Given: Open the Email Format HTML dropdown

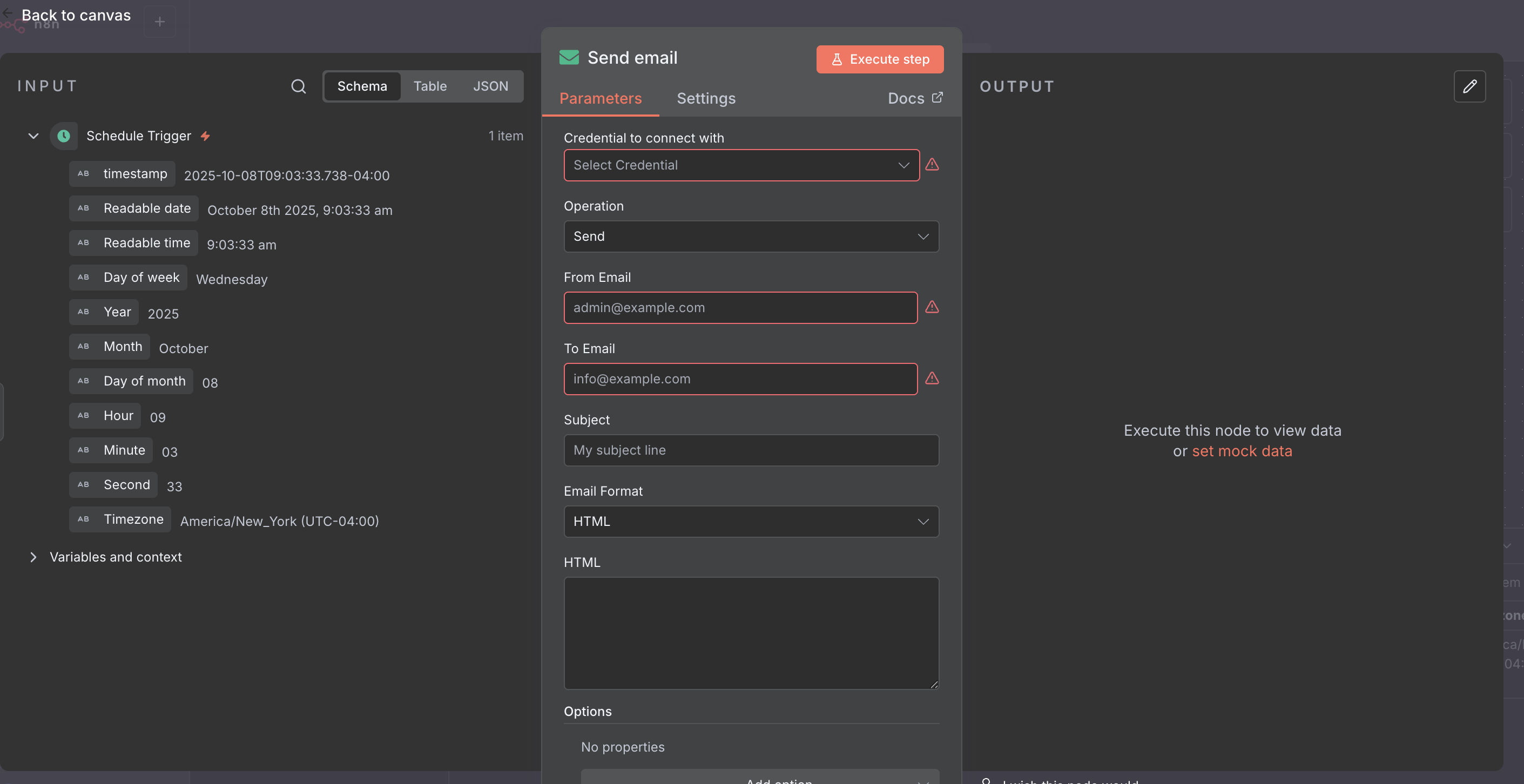Looking at the screenshot, I should coord(751,521).
